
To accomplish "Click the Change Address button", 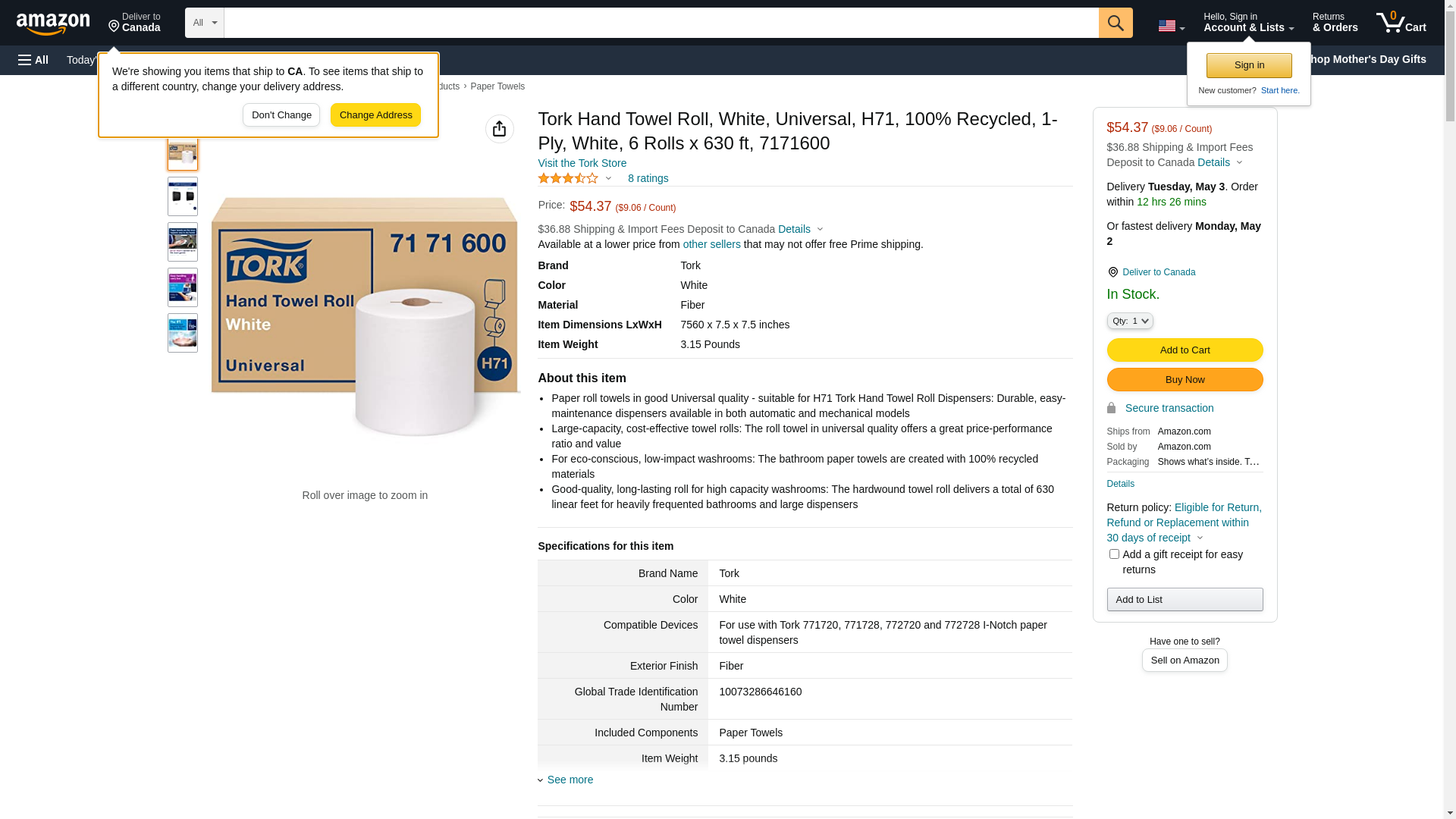I will click(x=375, y=115).
